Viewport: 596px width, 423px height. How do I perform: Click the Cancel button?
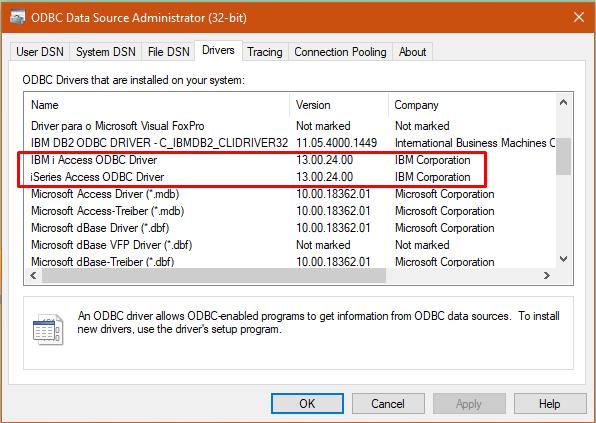388,404
